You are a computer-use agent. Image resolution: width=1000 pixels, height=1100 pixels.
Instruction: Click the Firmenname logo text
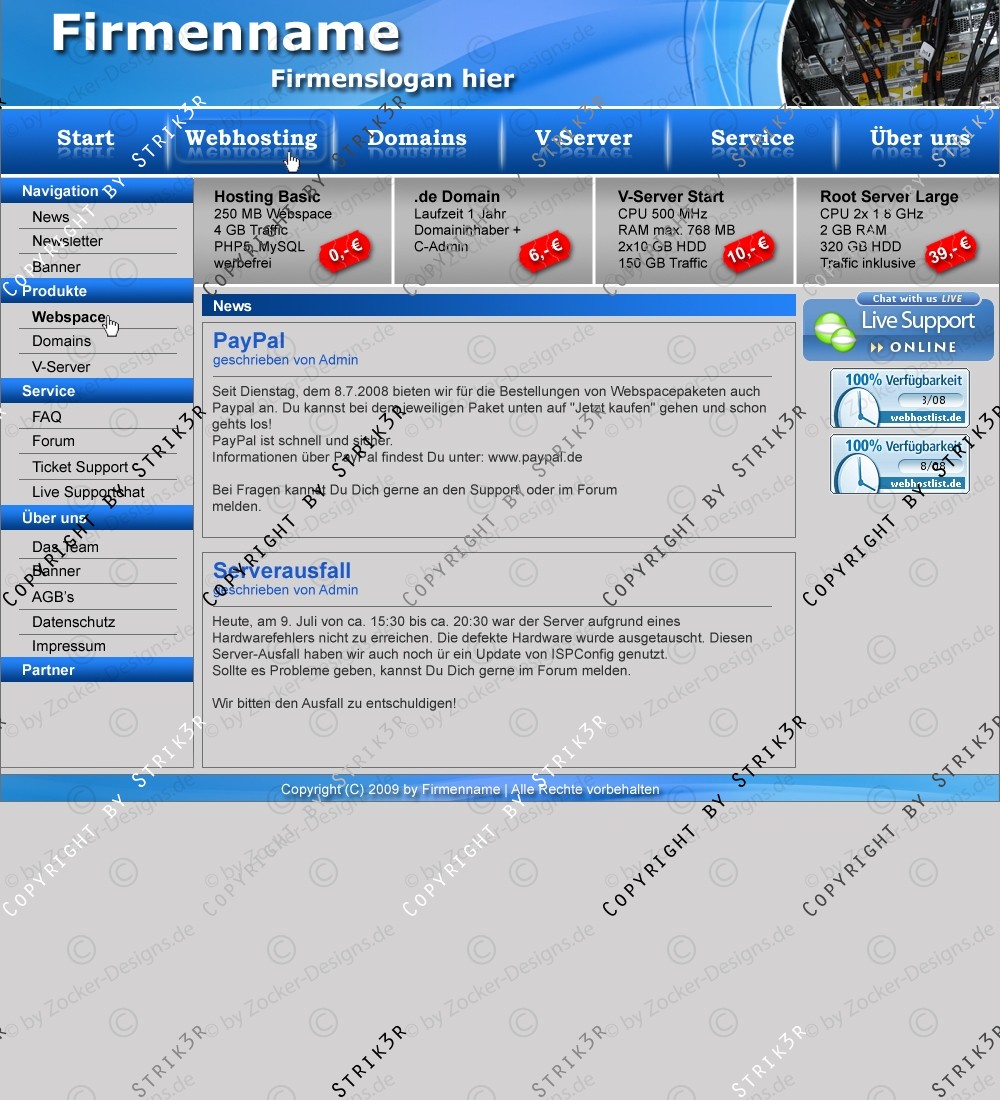pyautogui.click(x=225, y=33)
